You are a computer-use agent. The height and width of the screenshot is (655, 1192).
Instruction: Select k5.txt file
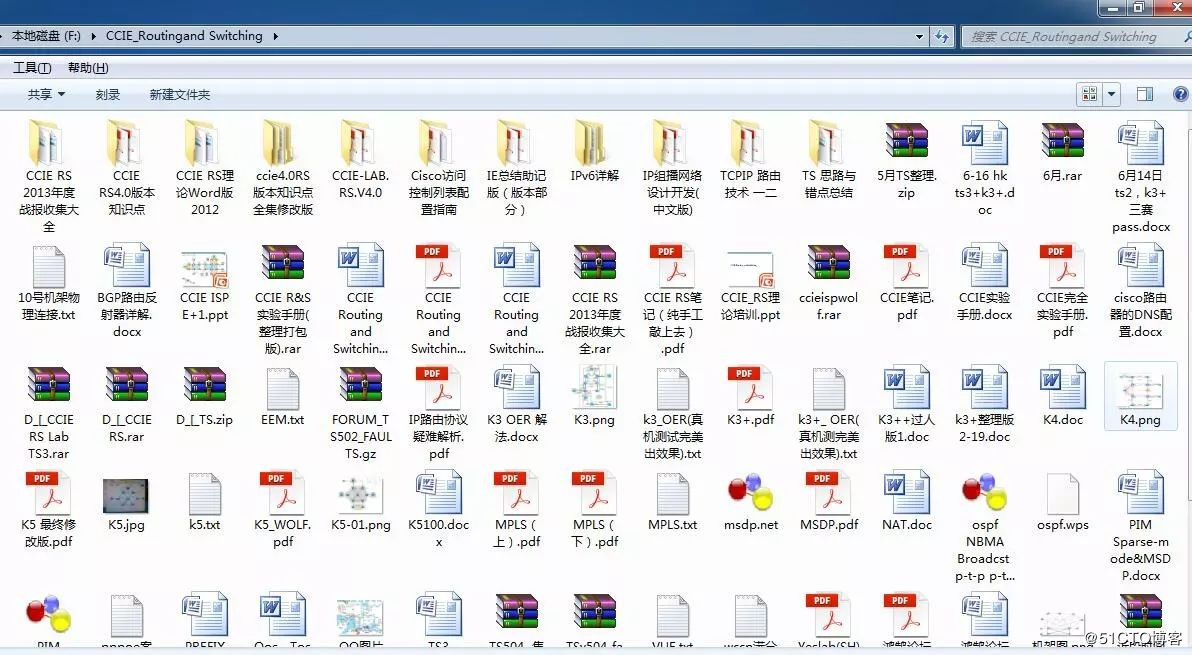click(x=204, y=502)
